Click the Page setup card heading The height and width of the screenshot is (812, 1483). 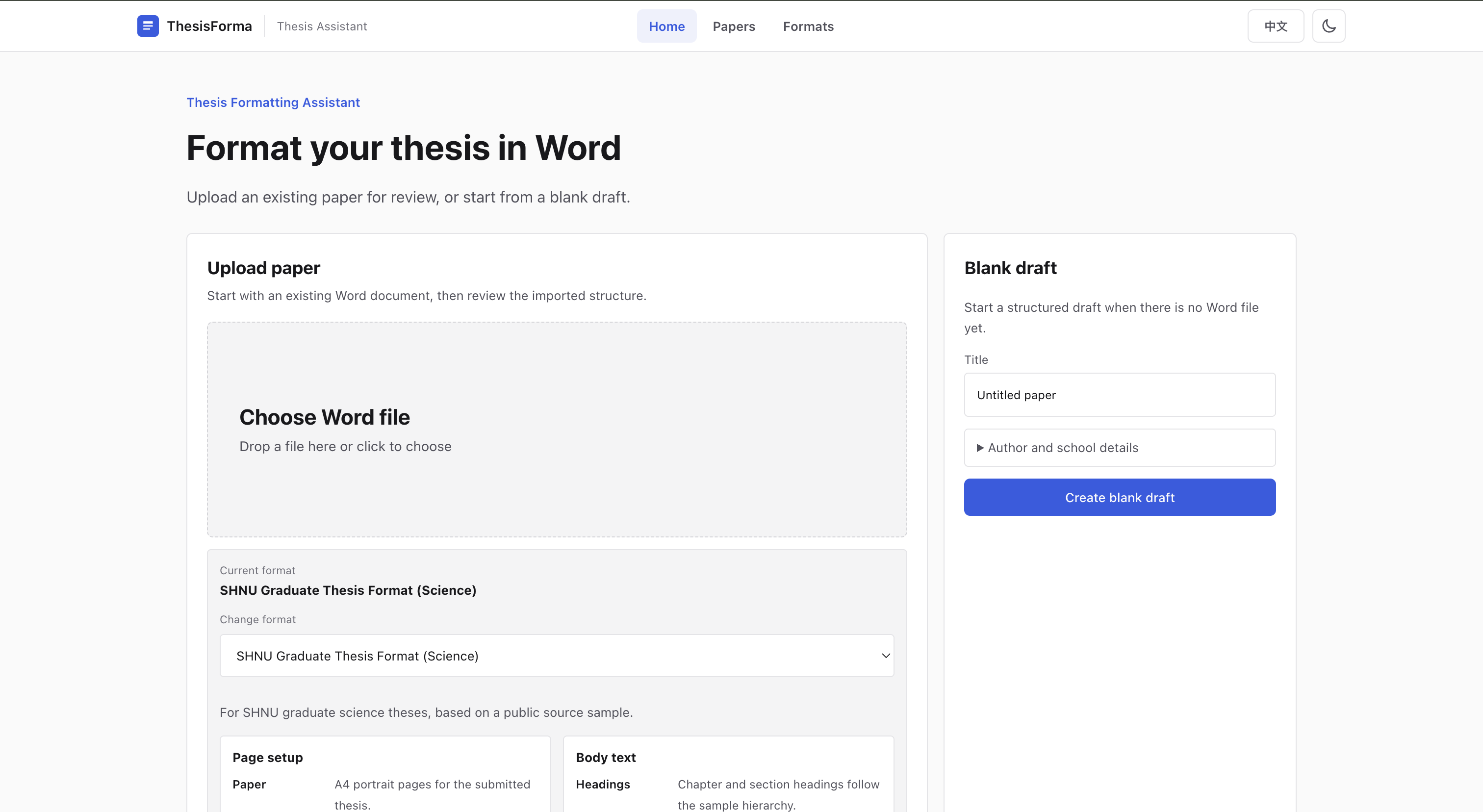coord(268,758)
